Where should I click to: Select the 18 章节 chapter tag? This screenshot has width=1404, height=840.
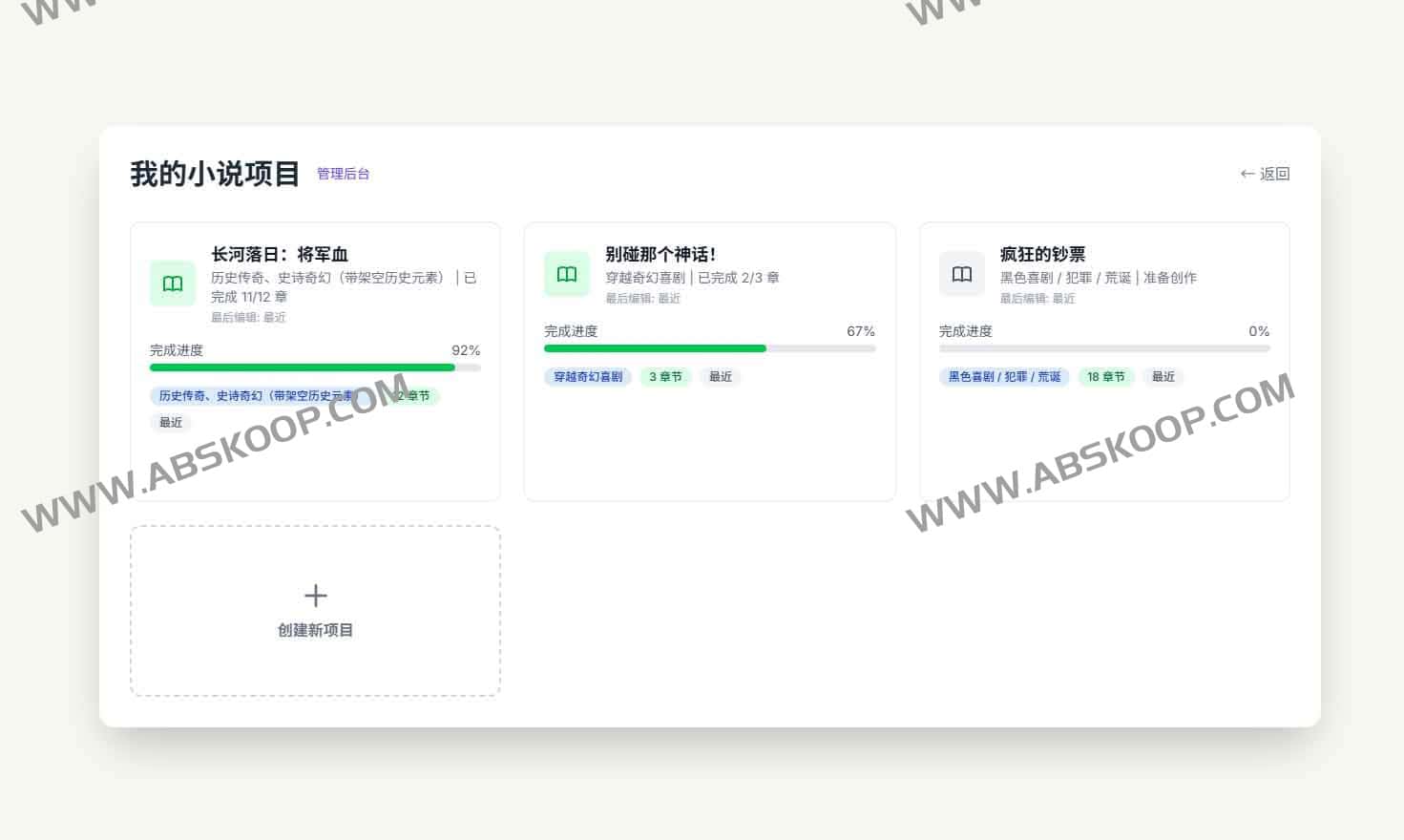(1105, 377)
